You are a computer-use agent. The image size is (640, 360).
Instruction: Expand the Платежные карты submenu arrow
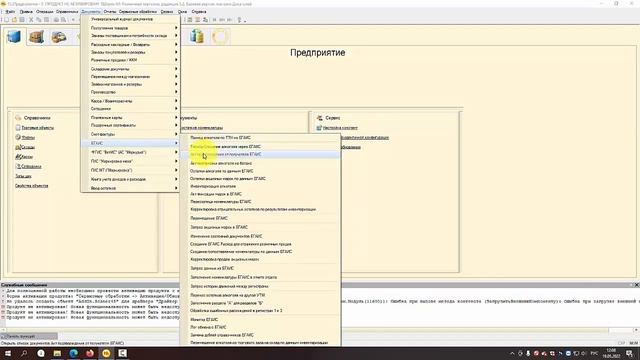[x=176, y=118]
